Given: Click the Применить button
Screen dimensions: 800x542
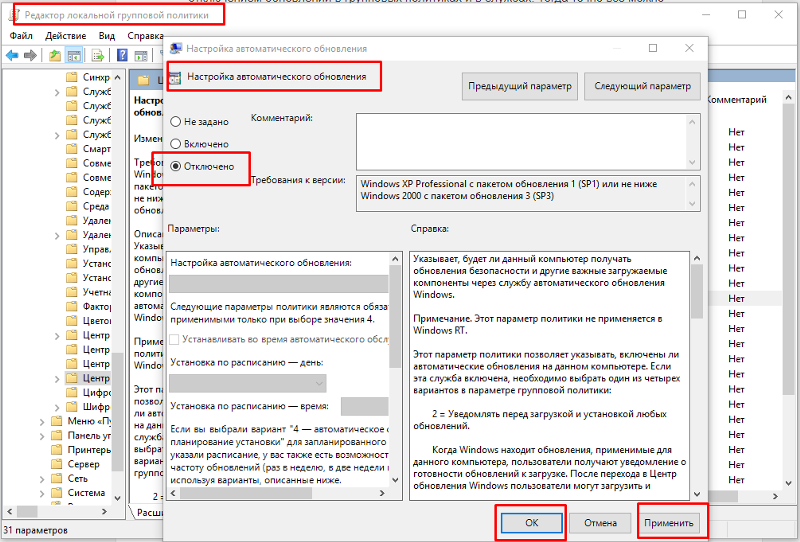Looking at the screenshot, I should [x=668, y=523].
